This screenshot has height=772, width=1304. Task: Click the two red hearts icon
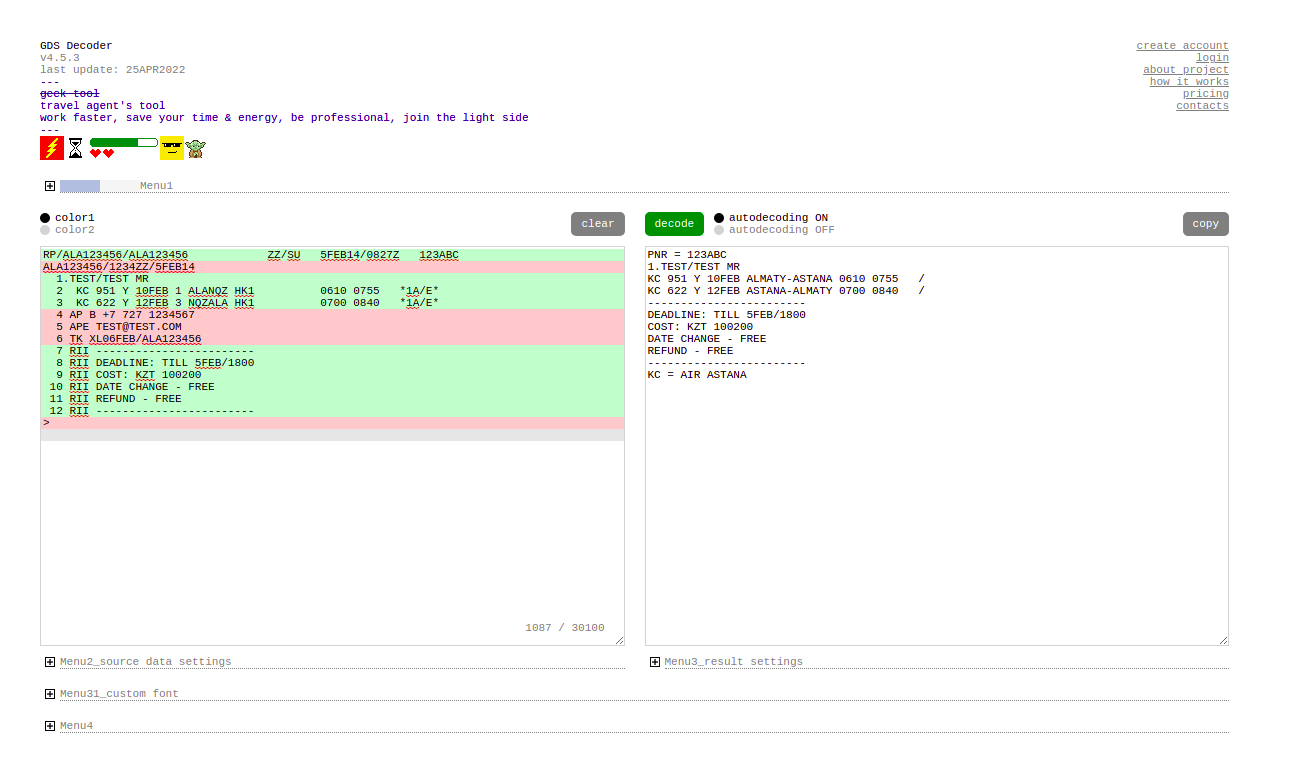coord(101,153)
